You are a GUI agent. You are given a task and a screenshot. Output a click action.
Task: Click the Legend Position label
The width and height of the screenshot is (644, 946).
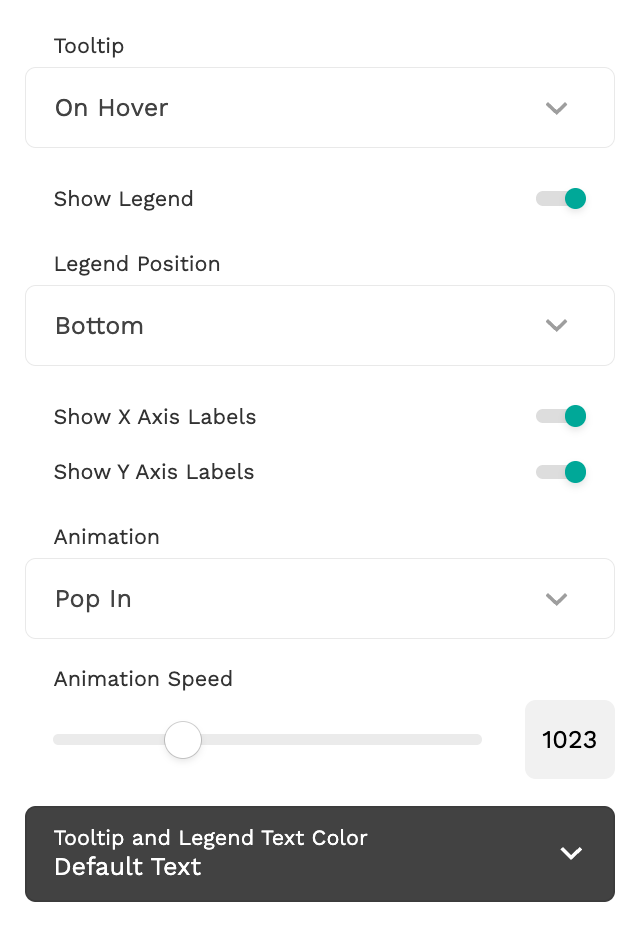pyautogui.click(x=137, y=264)
